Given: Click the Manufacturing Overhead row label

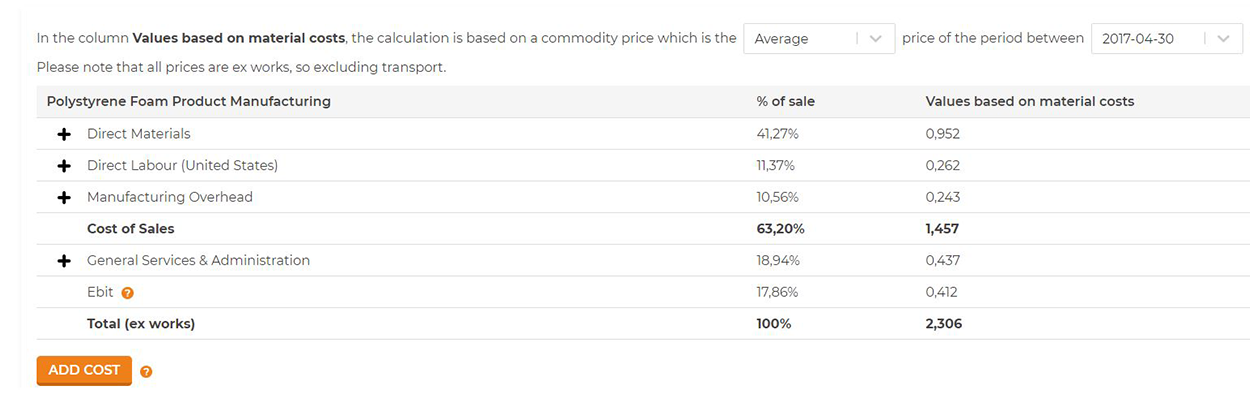Looking at the screenshot, I should (x=170, y=198).
